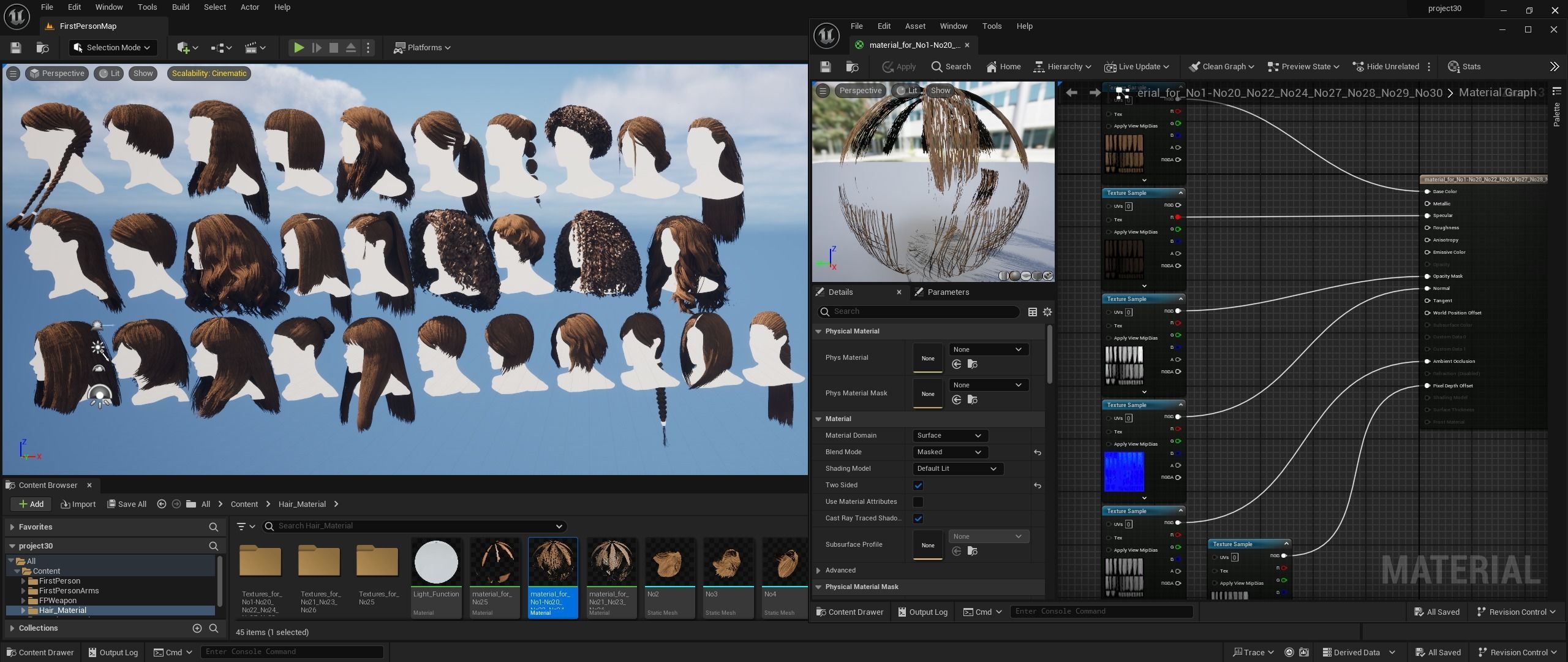Open the Build menu
Viewport: 1568px width, 662px height.
point(180,7)
